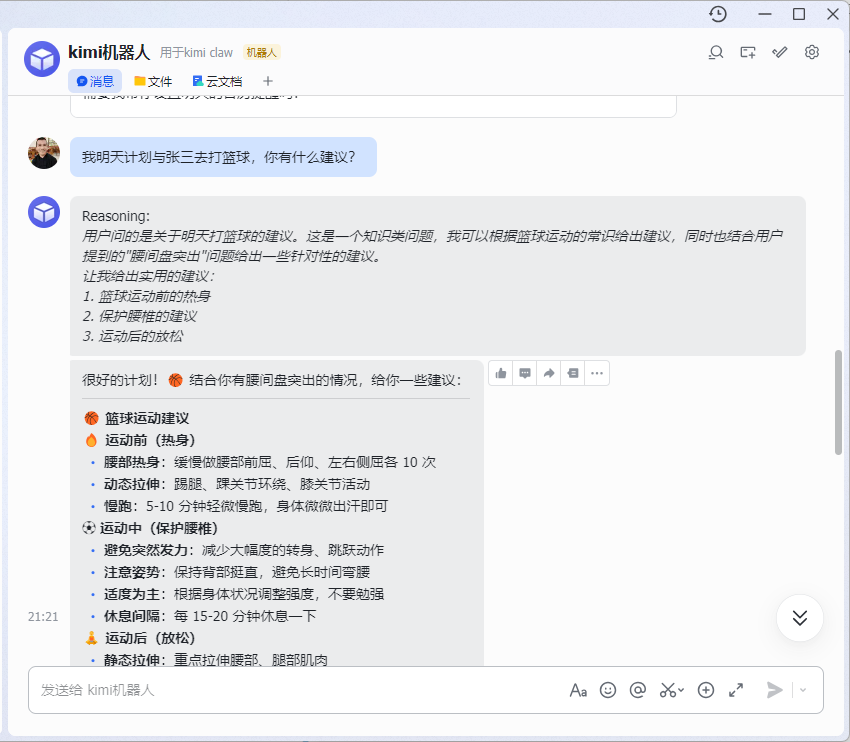Screen dimensions: 850x742
Task: Switch to the 云文档 tab
Action: point(217,81)
